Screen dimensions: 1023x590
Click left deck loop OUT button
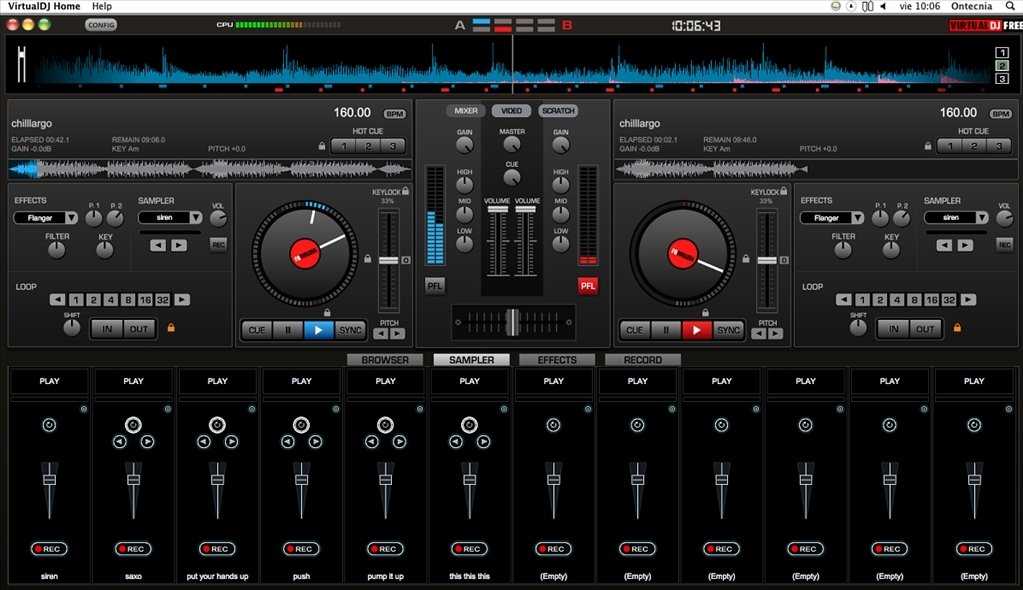[139, 329]
